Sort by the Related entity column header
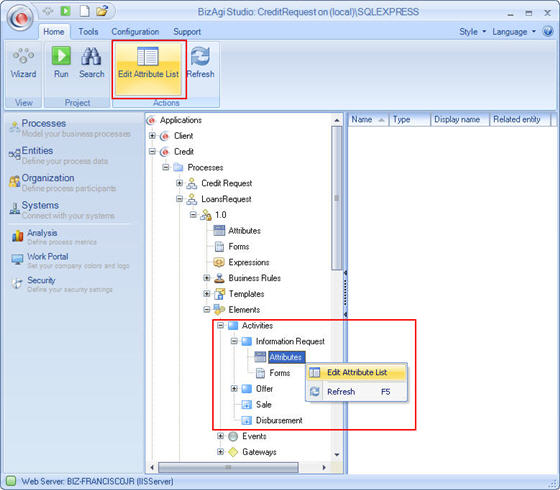This screenshot has height=490, width=560. click(520, 119)
